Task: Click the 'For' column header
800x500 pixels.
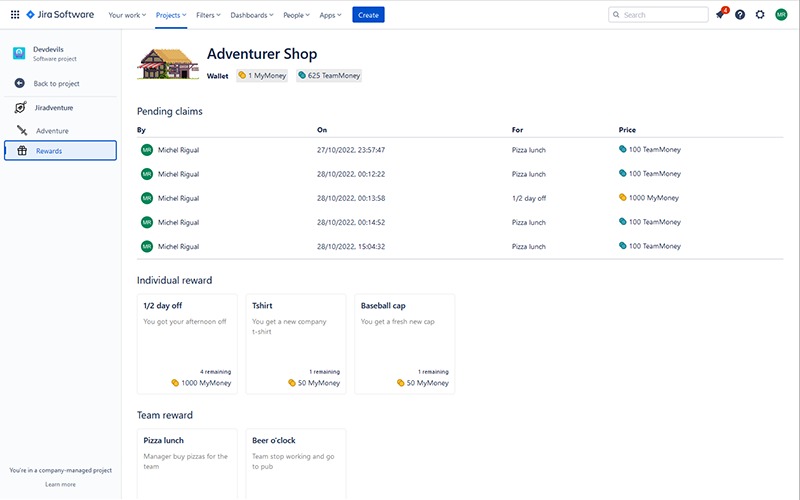Action: coord(517,130)
